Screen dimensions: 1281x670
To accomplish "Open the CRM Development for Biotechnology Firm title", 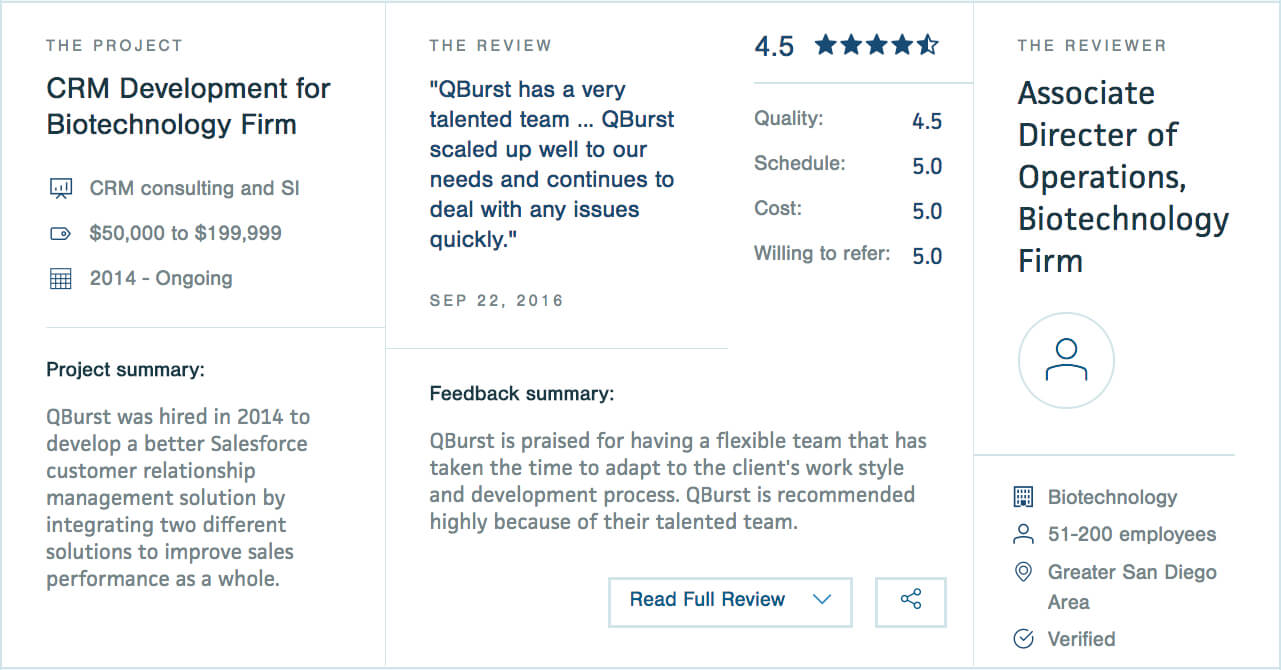I will point(188,106).
